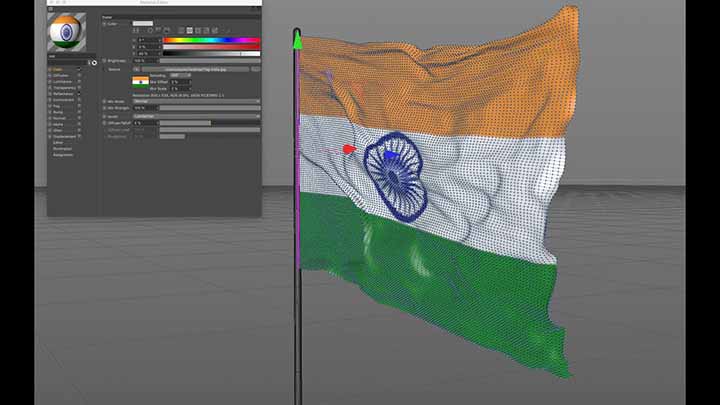Open the color mixer mode icon
Image resolution: width=720 pixels, height=405 pixels.
pos(206,30)
